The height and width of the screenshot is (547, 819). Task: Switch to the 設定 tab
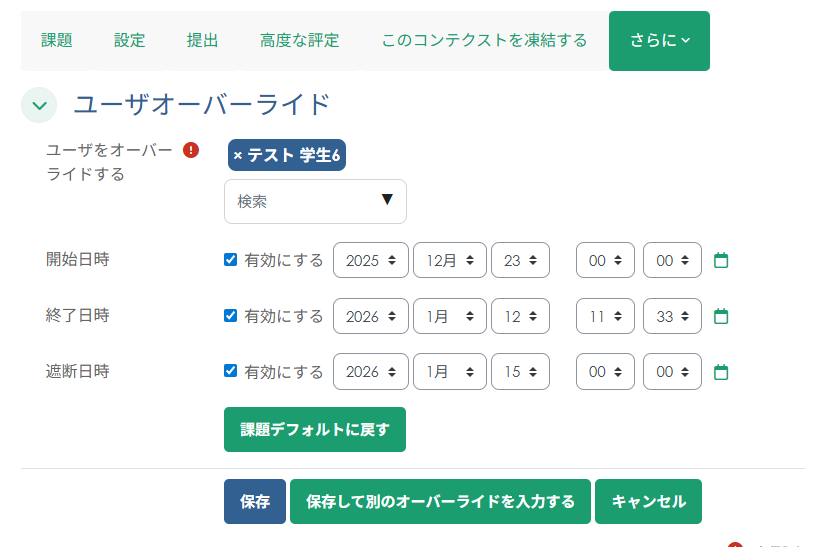pos(129,41)
